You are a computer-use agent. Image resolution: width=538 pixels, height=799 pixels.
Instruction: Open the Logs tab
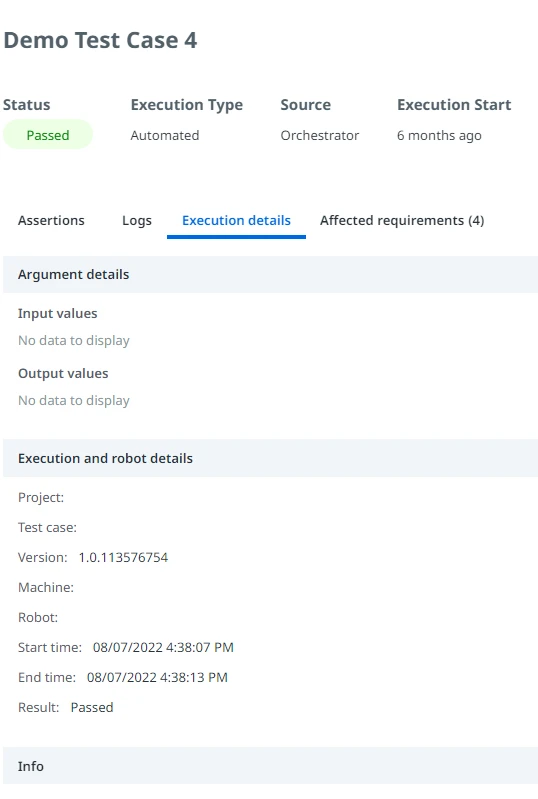point(137,221)
